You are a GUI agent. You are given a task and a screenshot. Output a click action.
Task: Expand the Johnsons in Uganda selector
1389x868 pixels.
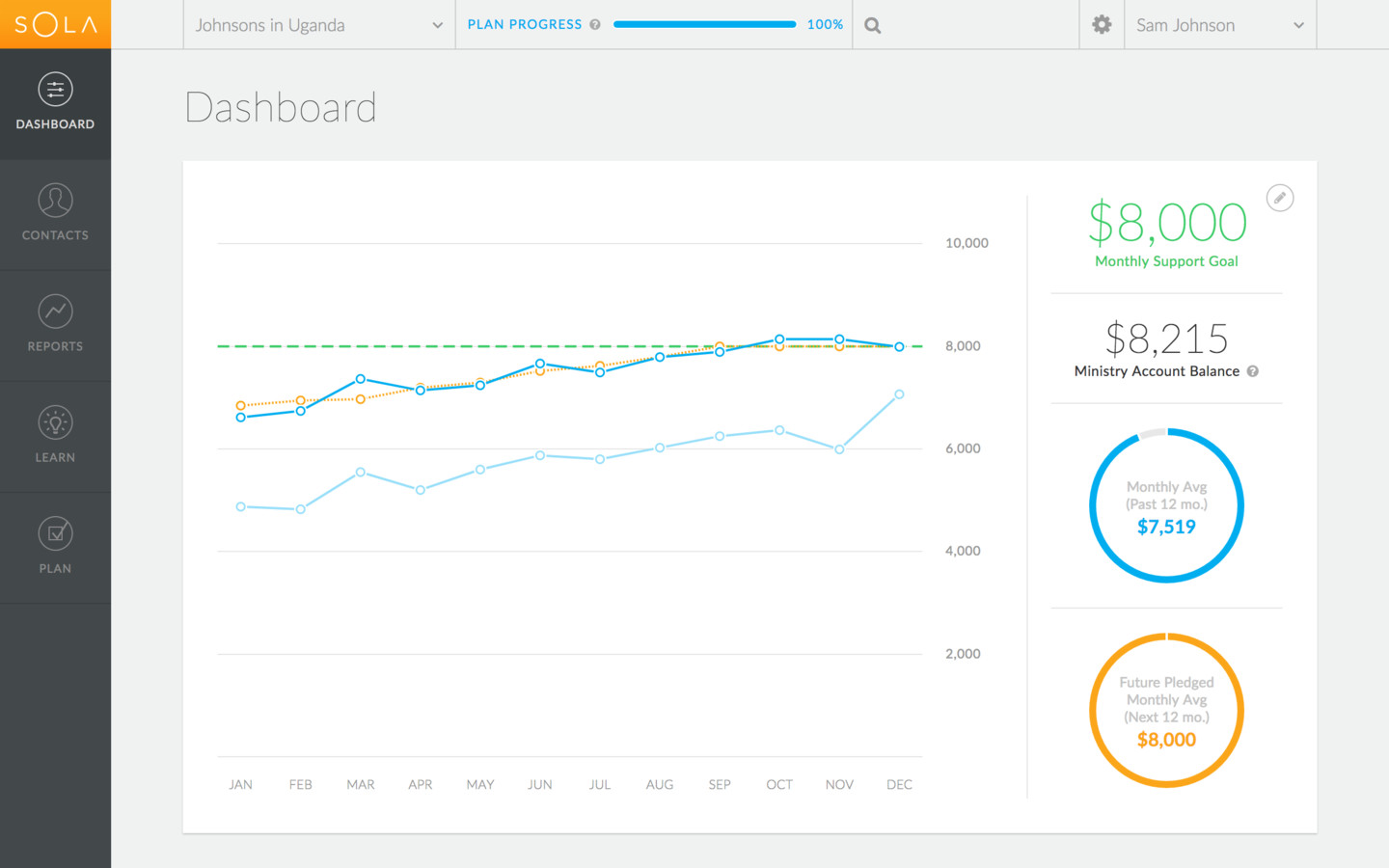[x=318, y=24]
